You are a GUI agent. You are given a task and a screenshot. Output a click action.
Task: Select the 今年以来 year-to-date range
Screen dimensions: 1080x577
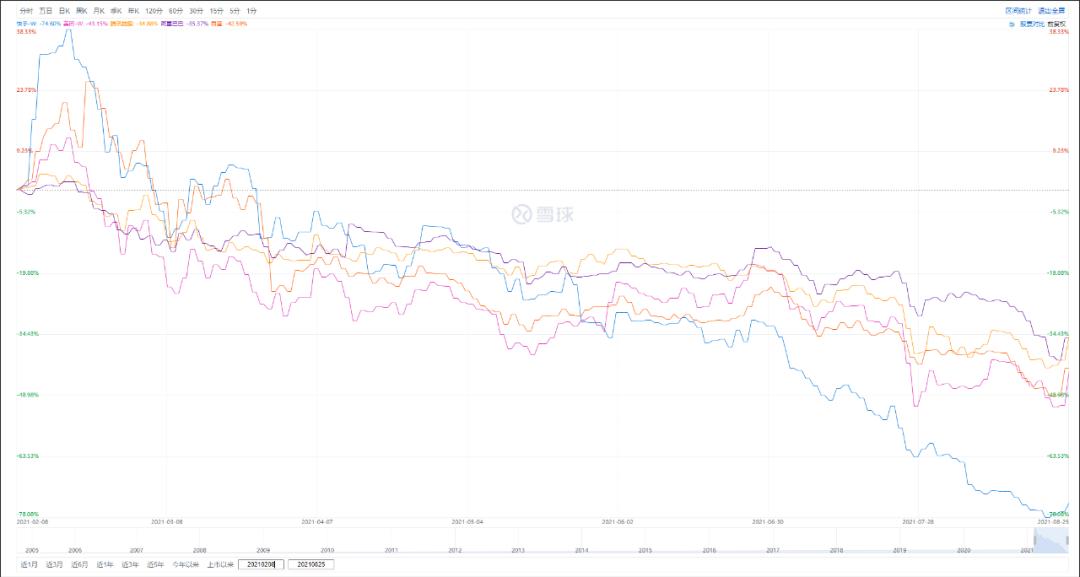[x=186, y=565]
